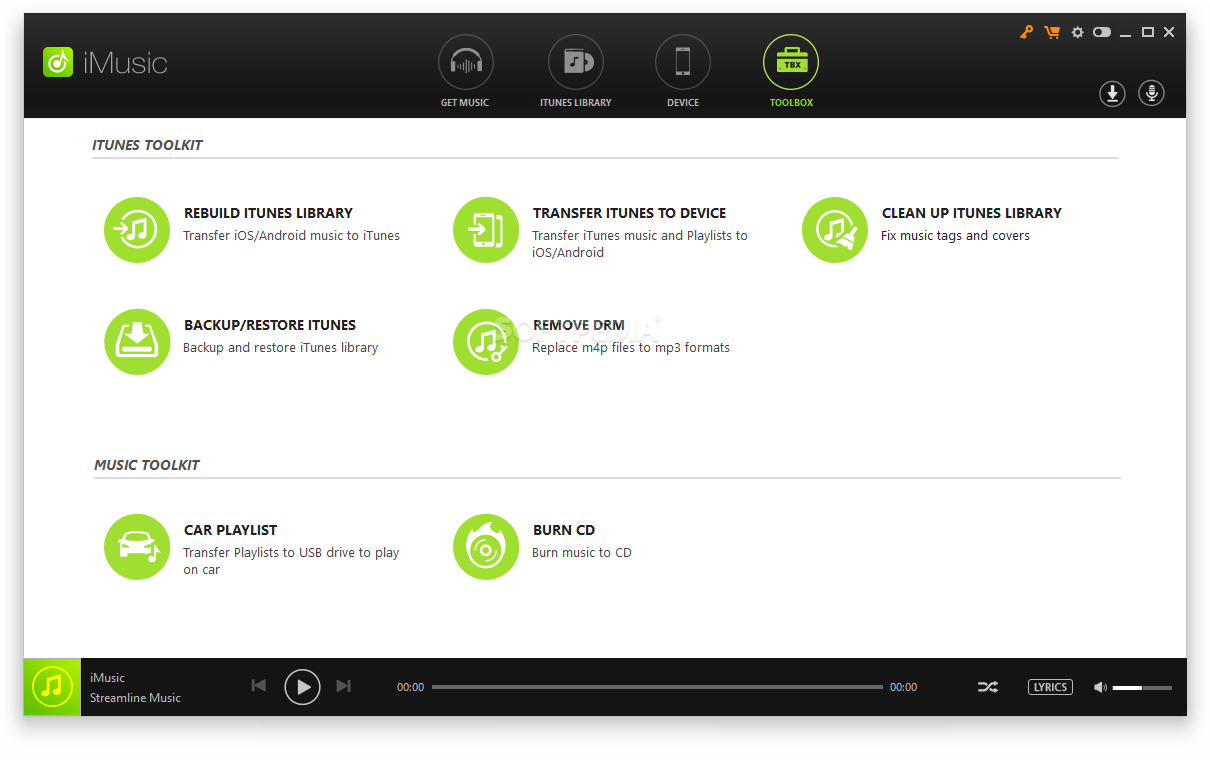Screen dimensions: 1210x760
Task: Open BACKUP/RESTORE ITUNES title link
Action: click(x=270, y=325)
